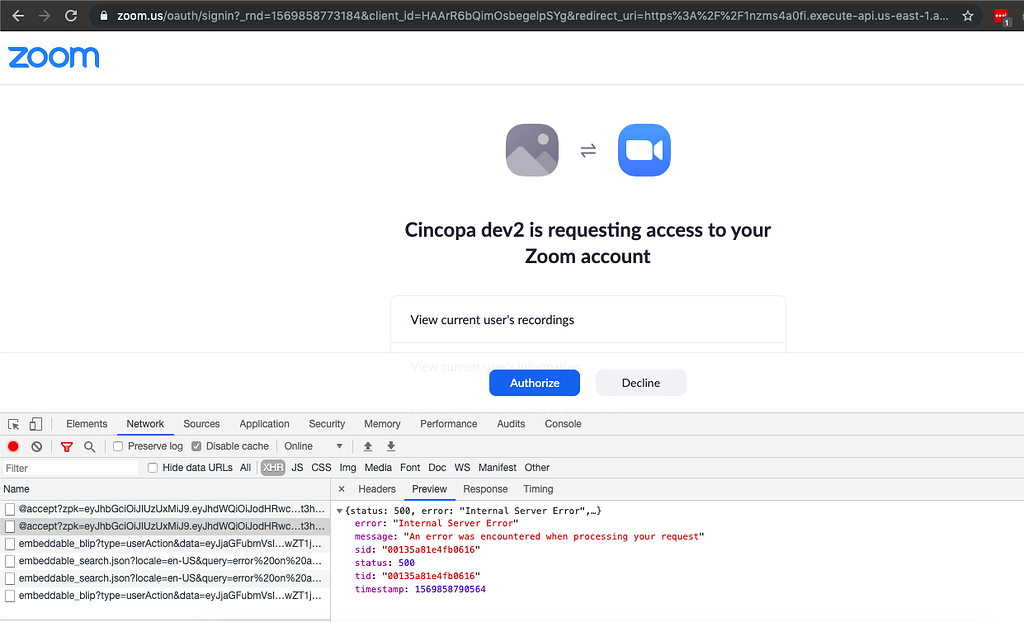Click the search requests magnifier icon
Image resolution: width=1024 pixels, height=622 pixels.
tap(90, 446)
